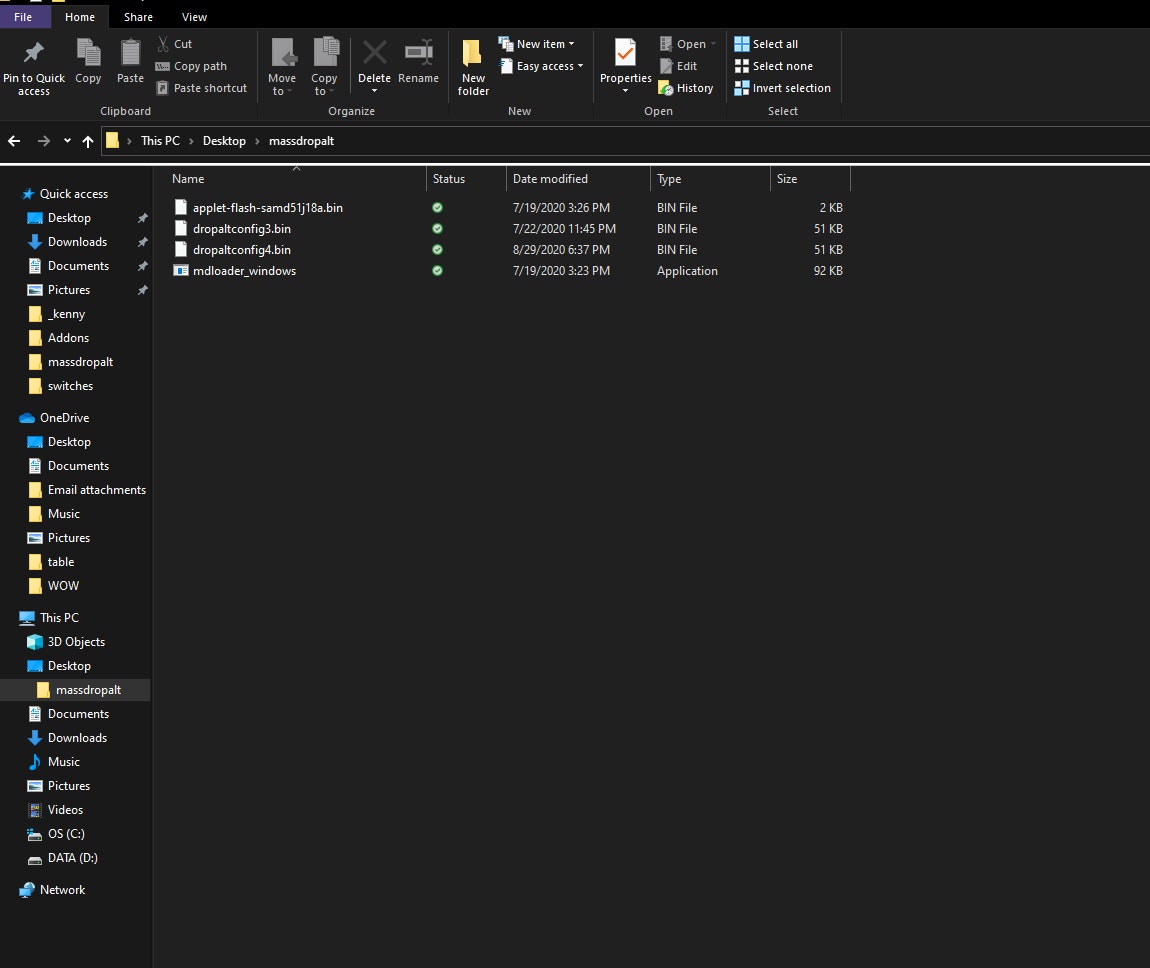Select the dropaltconfig4.bin file
The height and width of the screenshot is (968, 1150).
241,250
